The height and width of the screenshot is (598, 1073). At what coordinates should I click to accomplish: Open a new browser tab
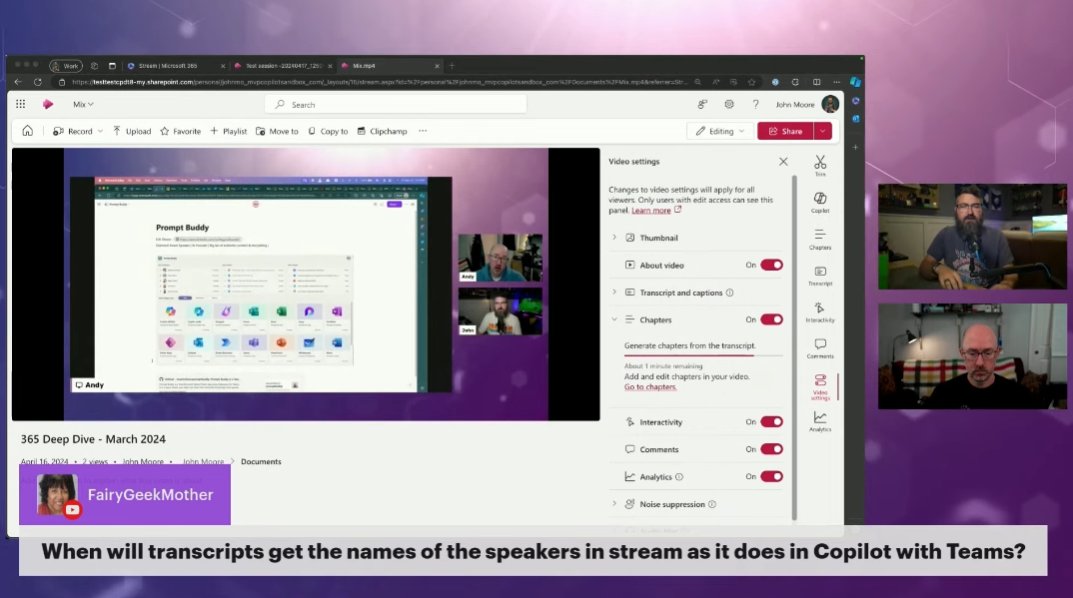(x=452, y=66)
